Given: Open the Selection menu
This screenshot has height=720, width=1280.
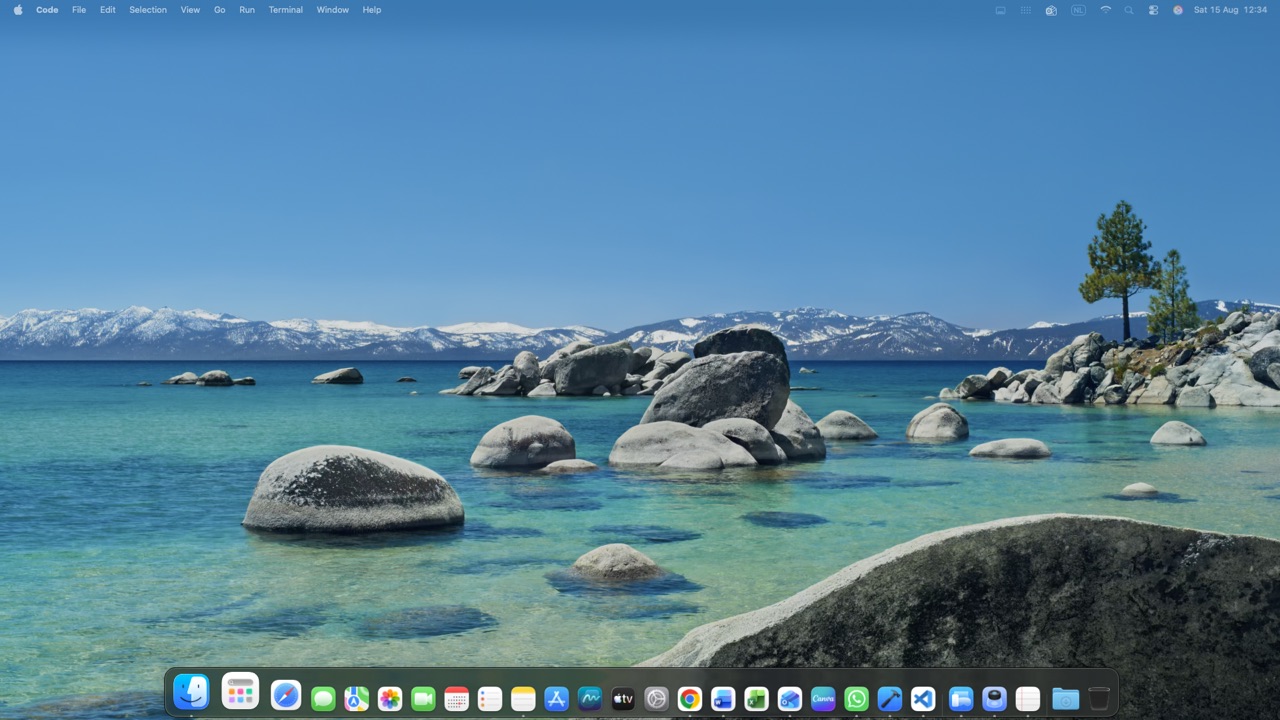Looking at the screenshot, I should [x=148, y=10].
